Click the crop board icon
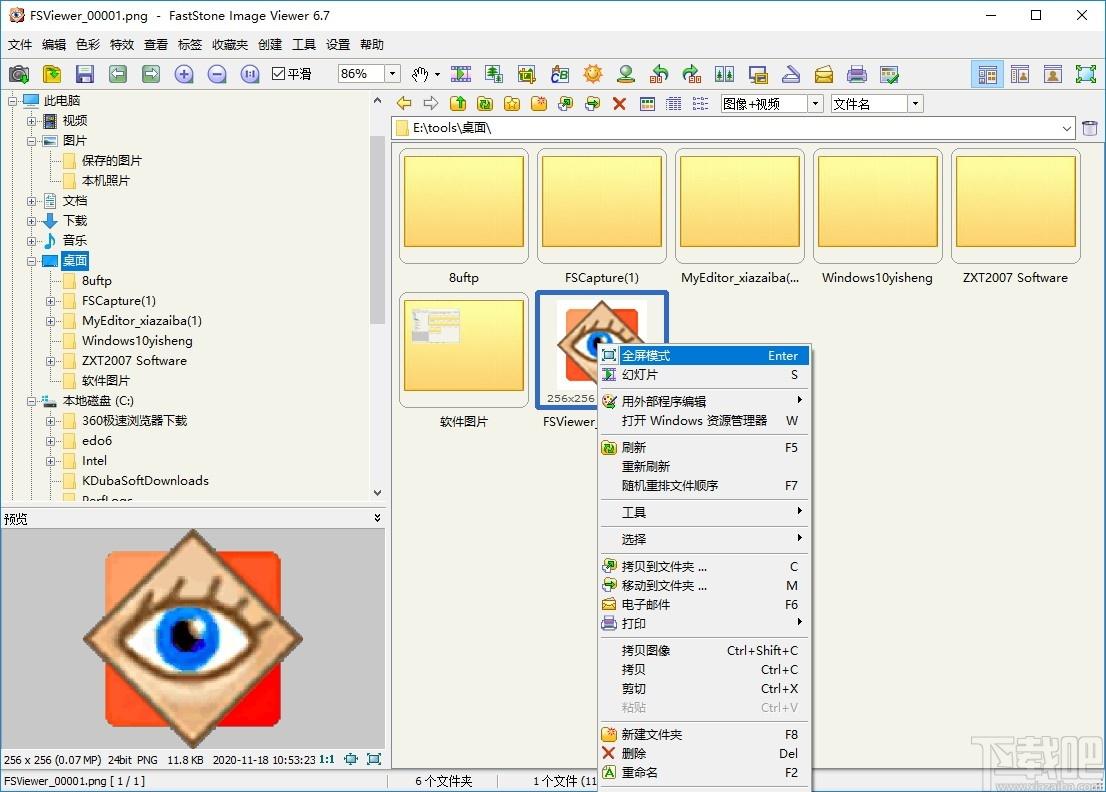Image resolution: width=1106 pixels, height=792 pixels. [x=526, y=74]
